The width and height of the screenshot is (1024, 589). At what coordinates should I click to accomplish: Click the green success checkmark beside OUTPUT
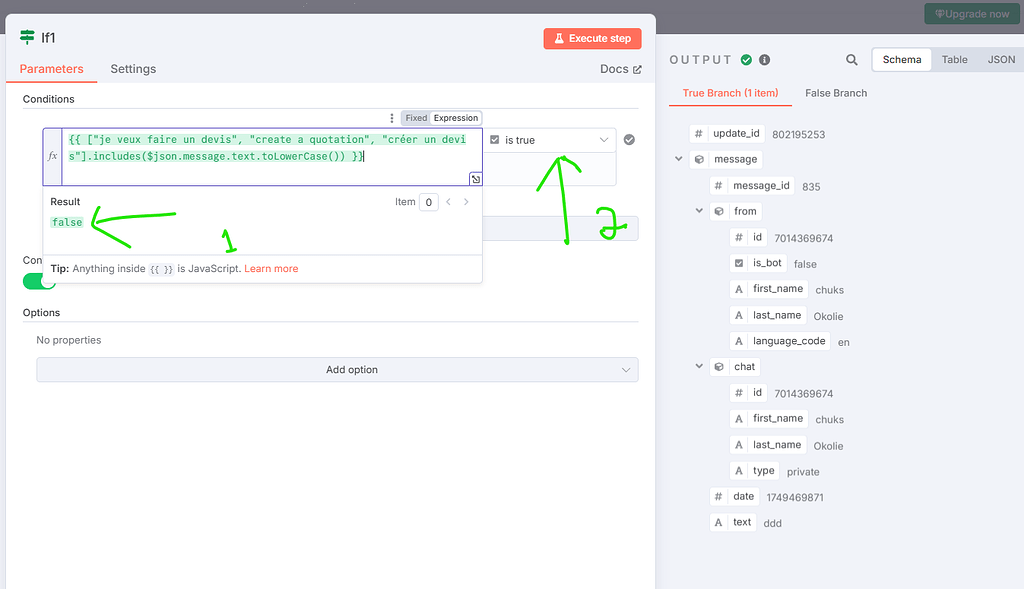click(x=744, y=59)
